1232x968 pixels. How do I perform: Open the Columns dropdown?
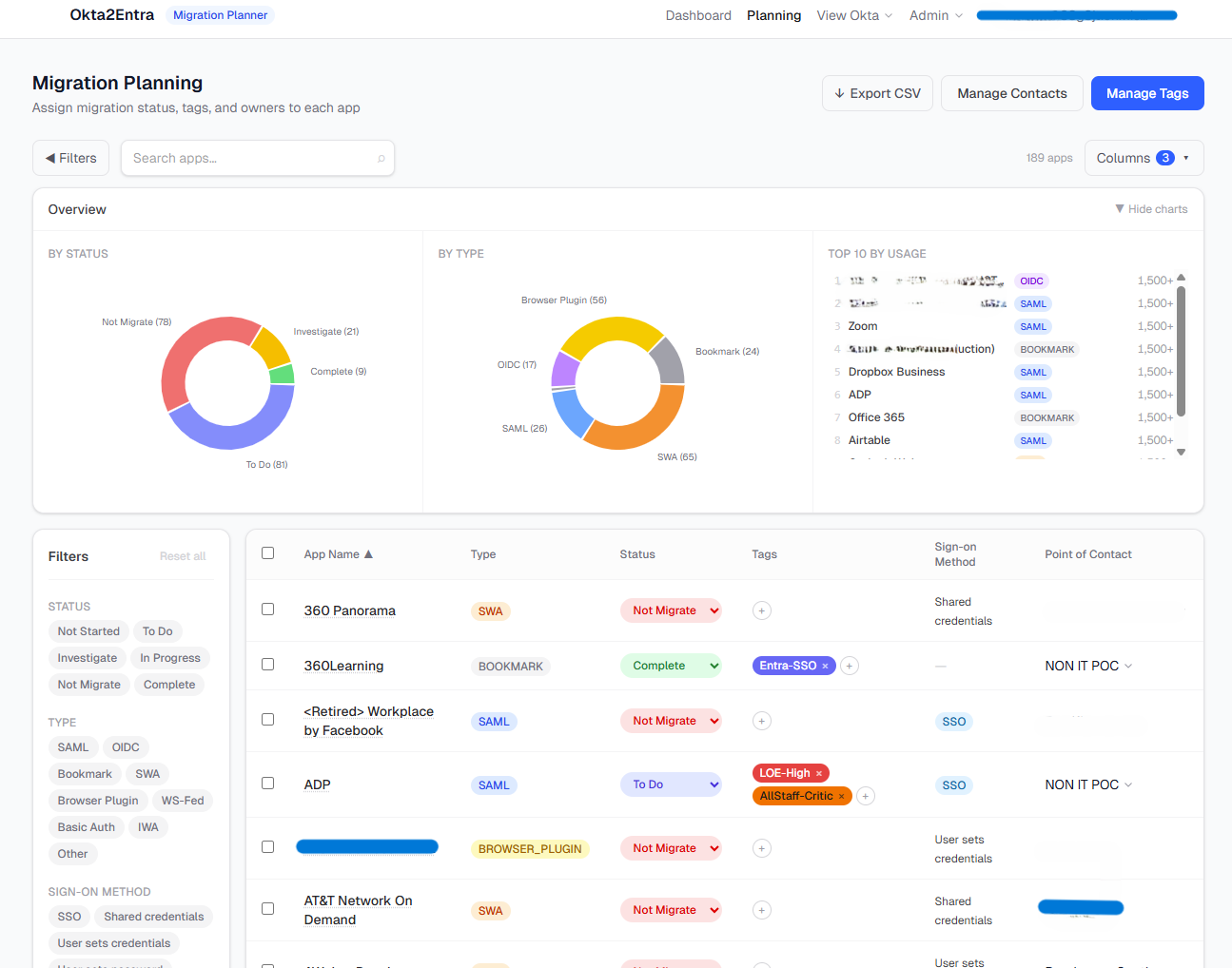pyautogui.click(x=1144, y=158)
